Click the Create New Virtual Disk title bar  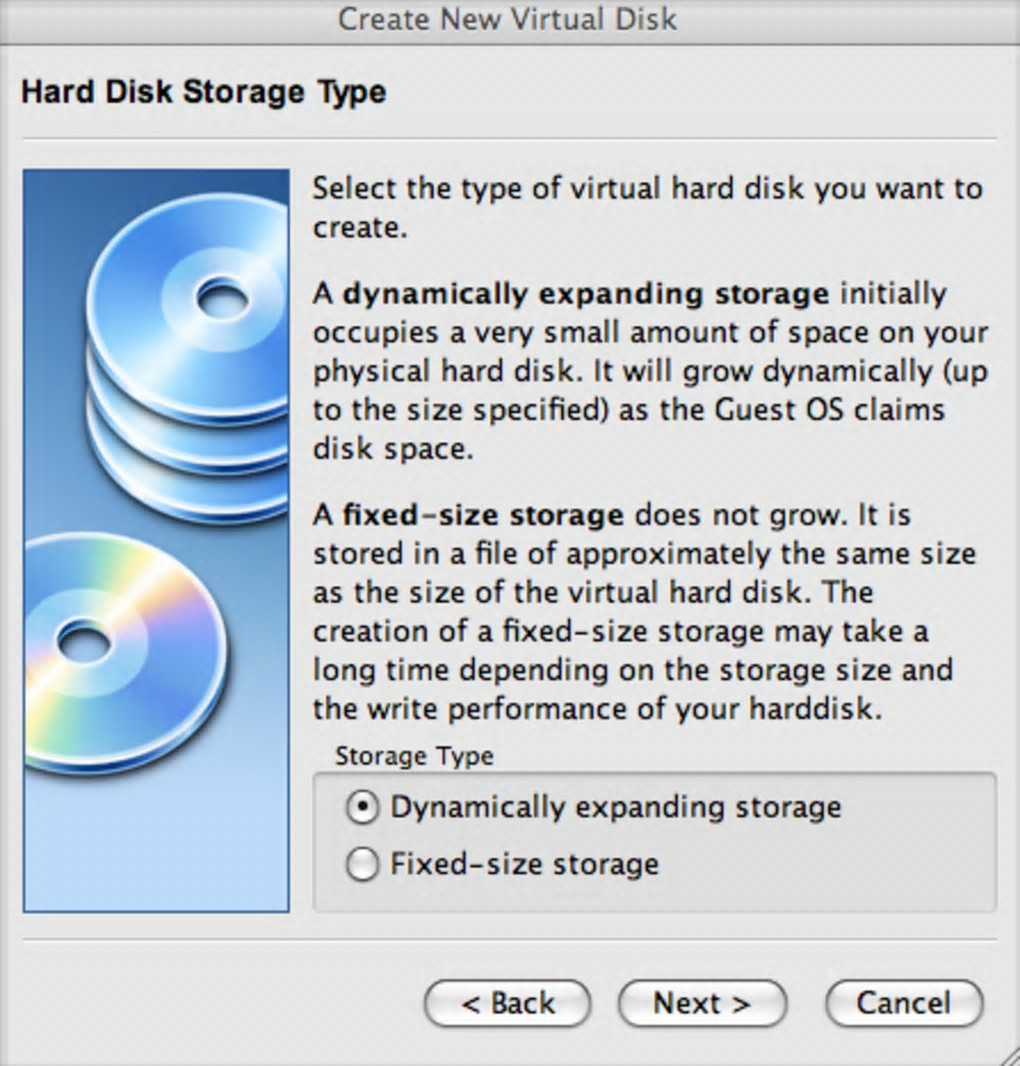(x=508, y=18)
